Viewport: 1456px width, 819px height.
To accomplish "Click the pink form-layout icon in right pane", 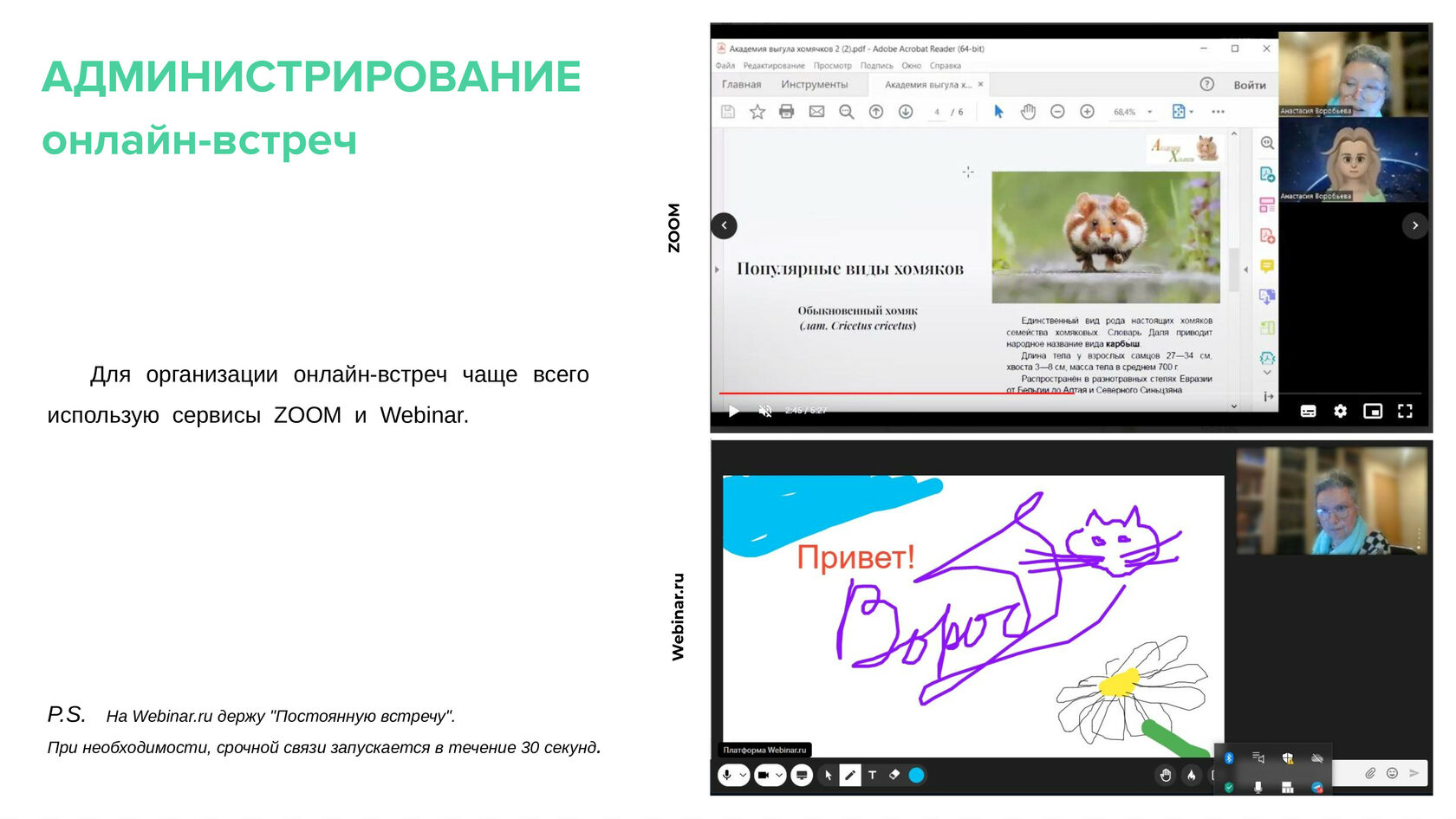I will tap(1267, 205).
